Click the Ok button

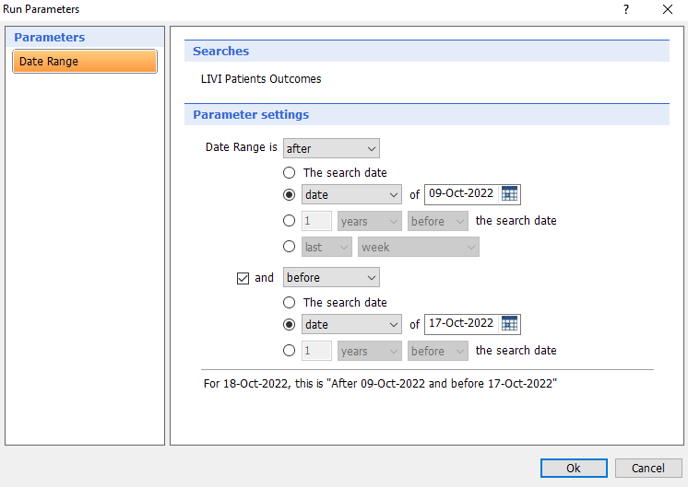coord(573,468)
